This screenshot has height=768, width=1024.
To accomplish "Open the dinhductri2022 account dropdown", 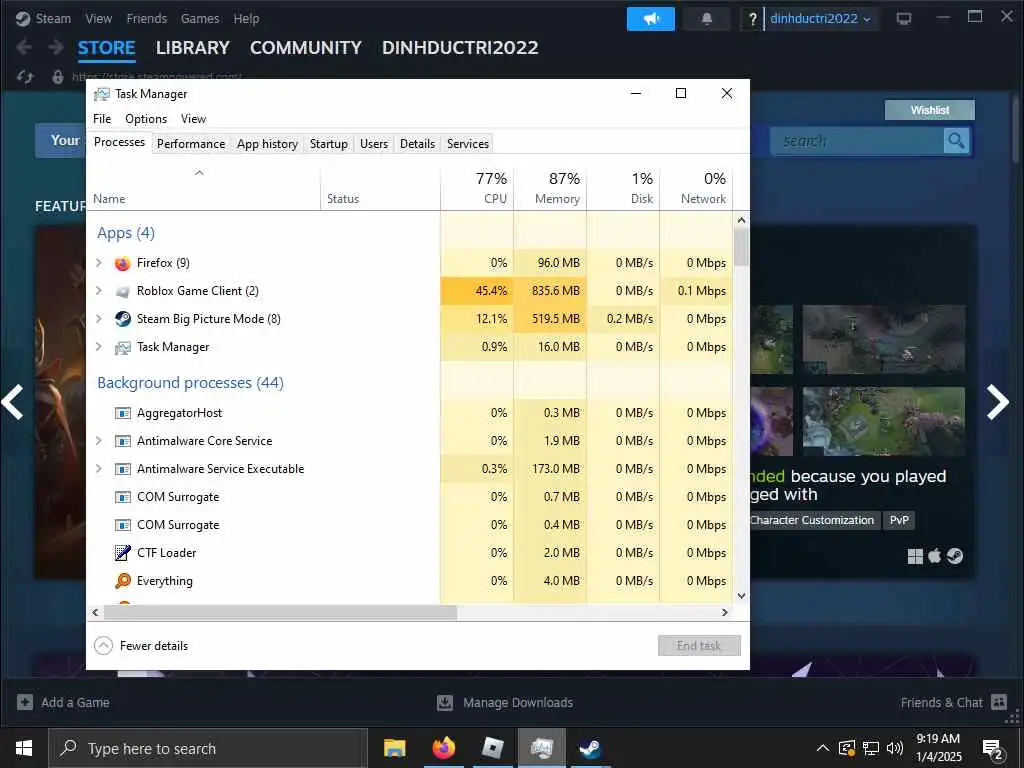I will click(820, 19).
